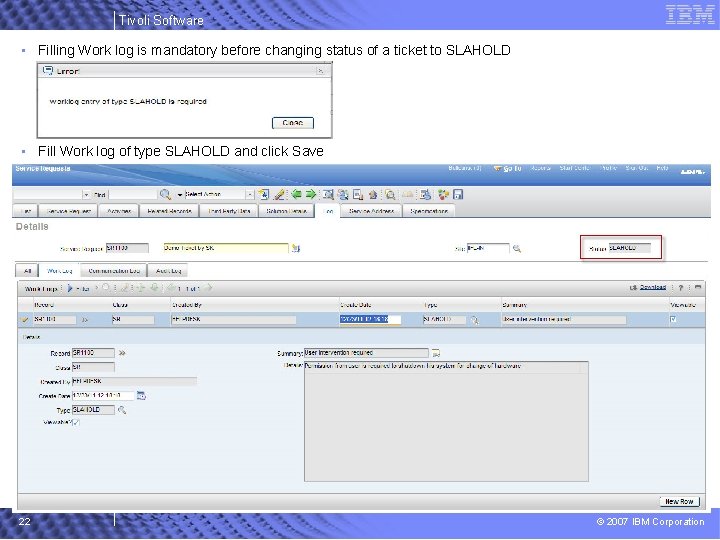Screen dimensions: 720x540
Task: Click the new record icon after Select Action
Action: coord(264,195)
